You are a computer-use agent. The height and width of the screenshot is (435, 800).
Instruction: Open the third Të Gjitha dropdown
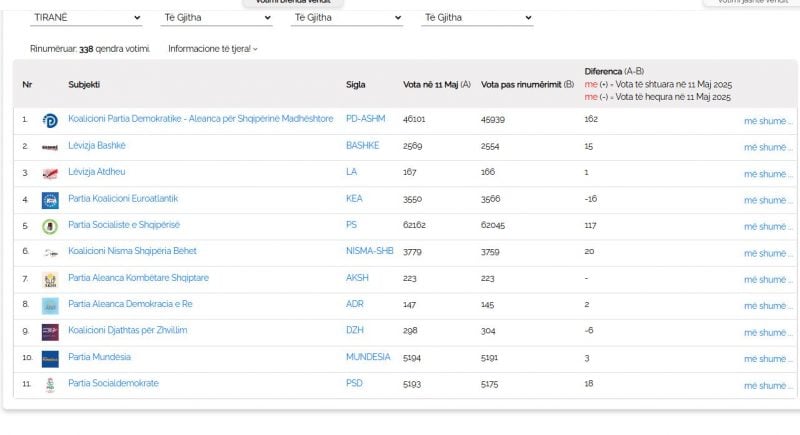[347, 18]
